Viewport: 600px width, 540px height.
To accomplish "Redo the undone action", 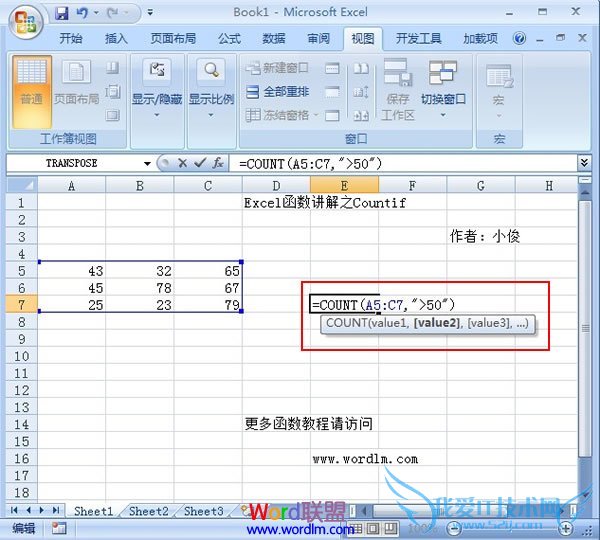I will [x=112, y=13].
